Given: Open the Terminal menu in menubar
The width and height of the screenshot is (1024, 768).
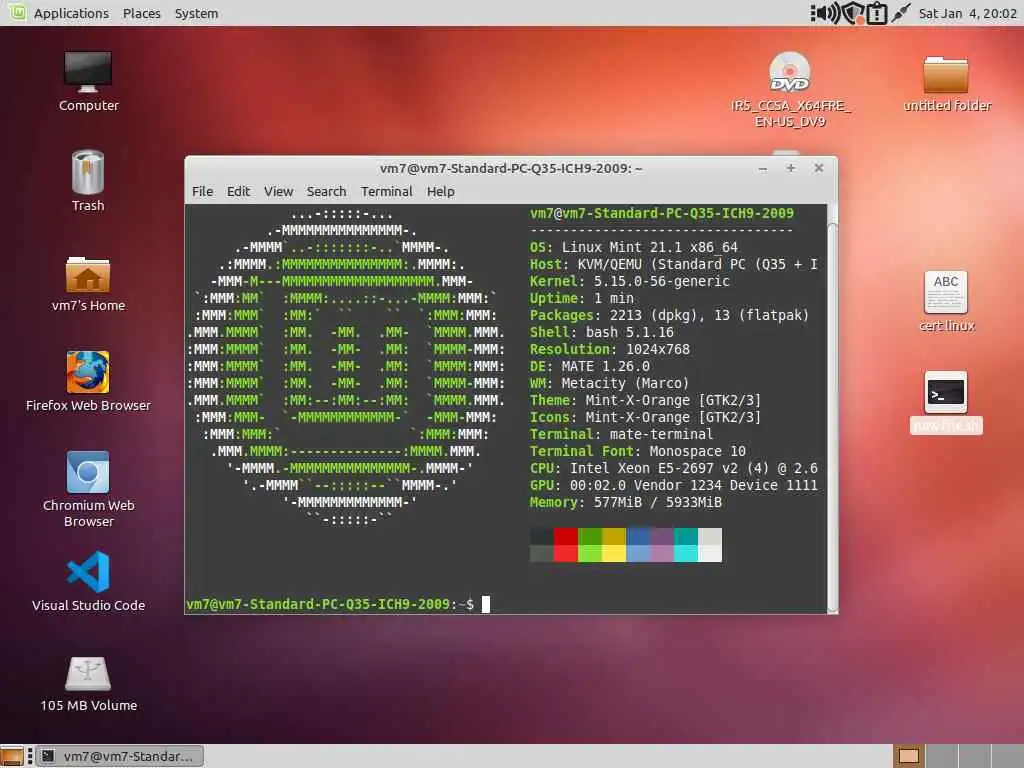Looking at the screenshot, I should (387, 191).
